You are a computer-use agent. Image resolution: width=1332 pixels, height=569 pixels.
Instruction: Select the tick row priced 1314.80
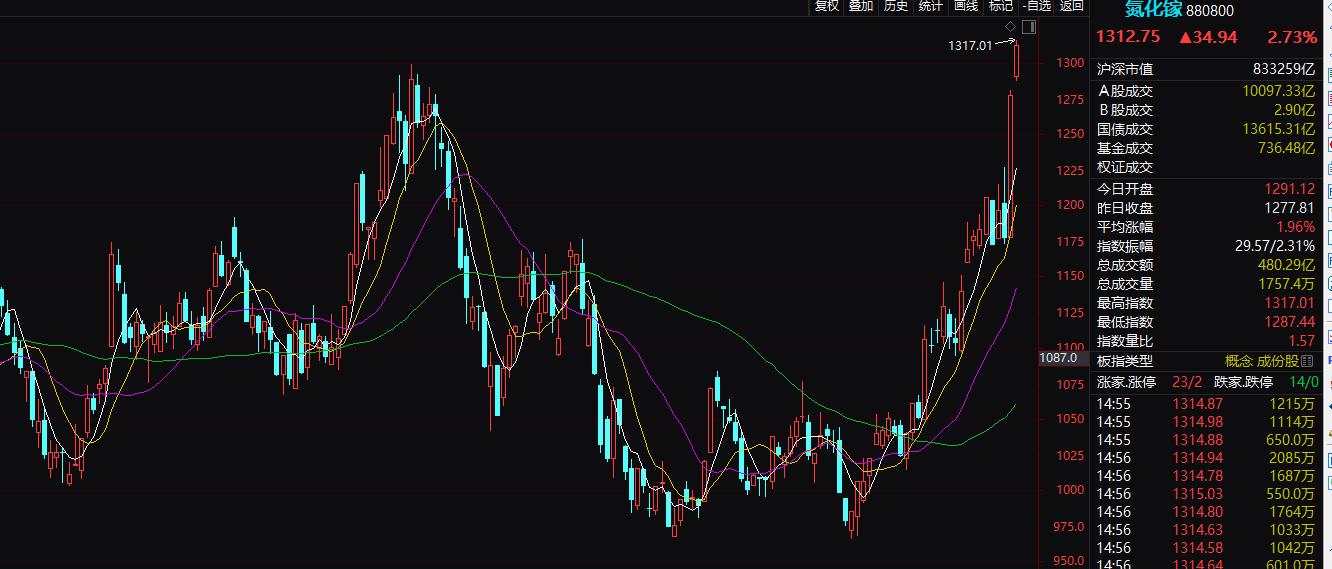click(x=1206, y=511)
